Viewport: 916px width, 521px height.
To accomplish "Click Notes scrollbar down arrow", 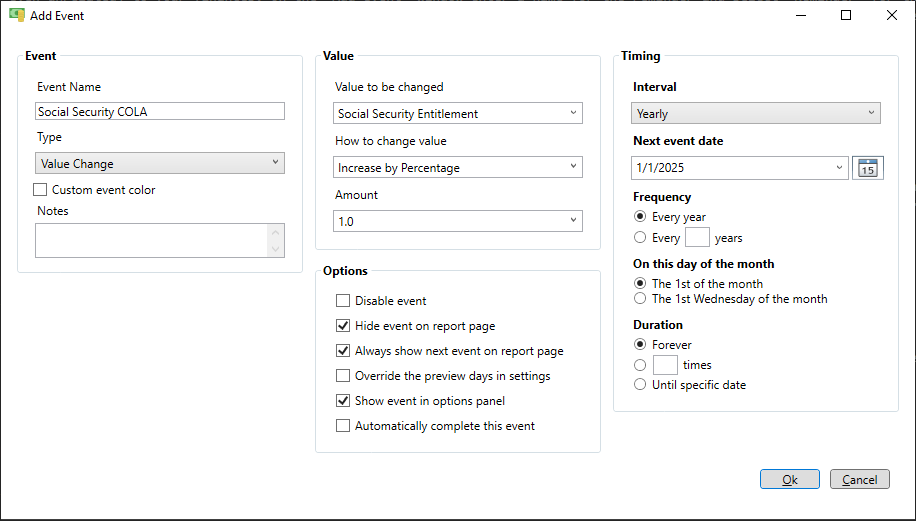I will click(275, 249).
